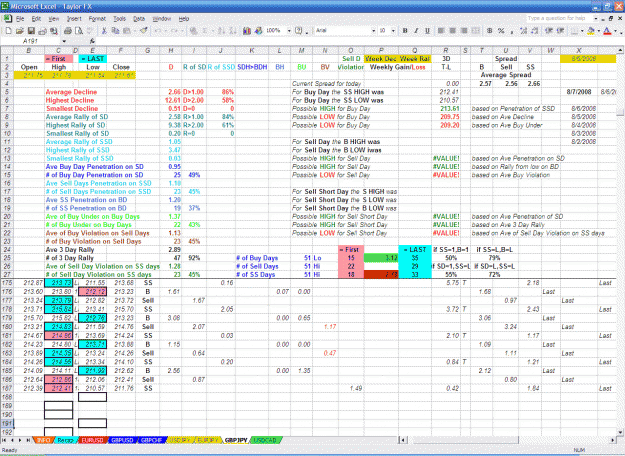Screen dimensions: 625x456
Task: Open the font size dropdown
Action: (x=393, y=31)
